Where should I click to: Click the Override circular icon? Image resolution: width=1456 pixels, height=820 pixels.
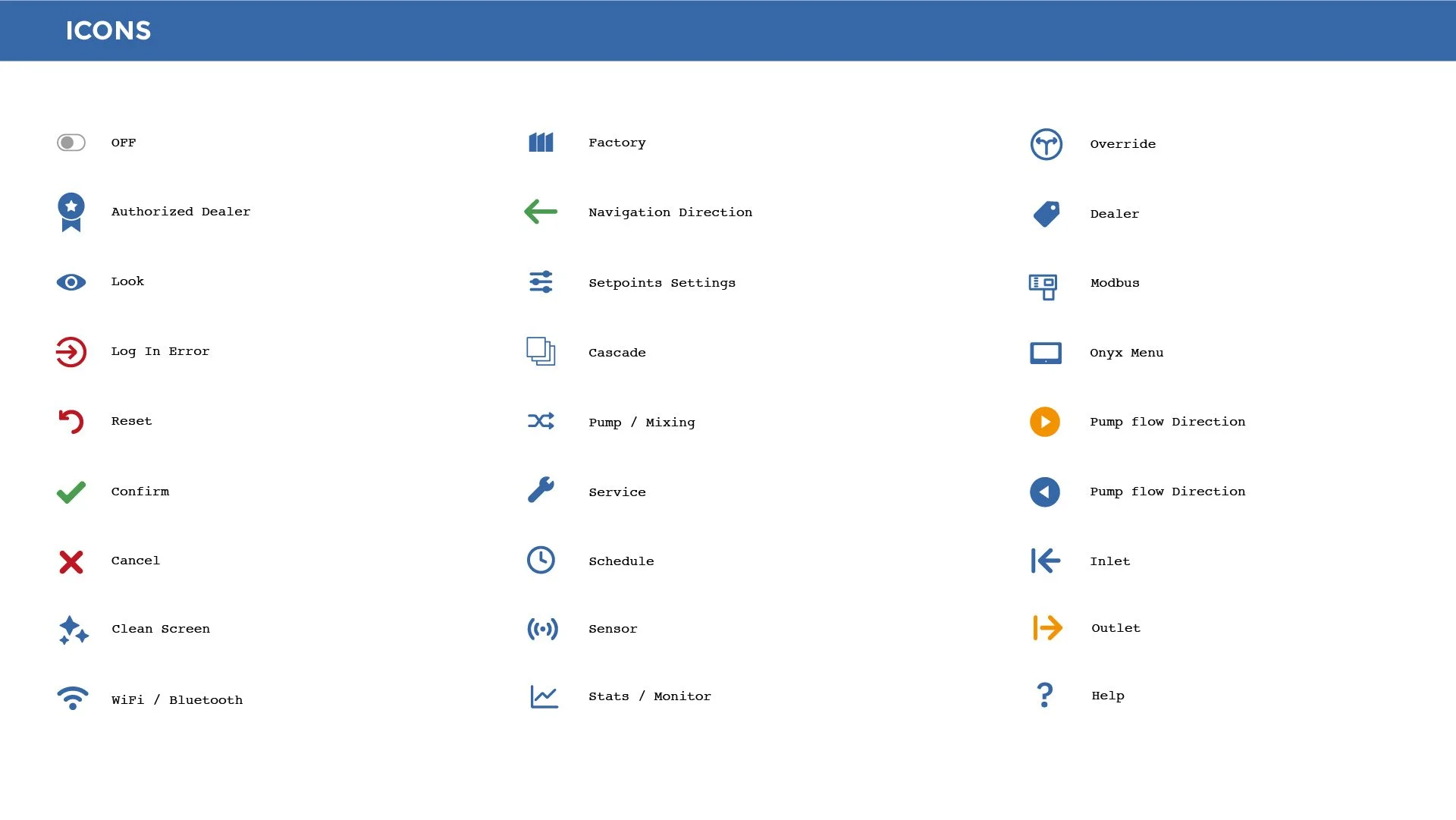coord(1046,144)
